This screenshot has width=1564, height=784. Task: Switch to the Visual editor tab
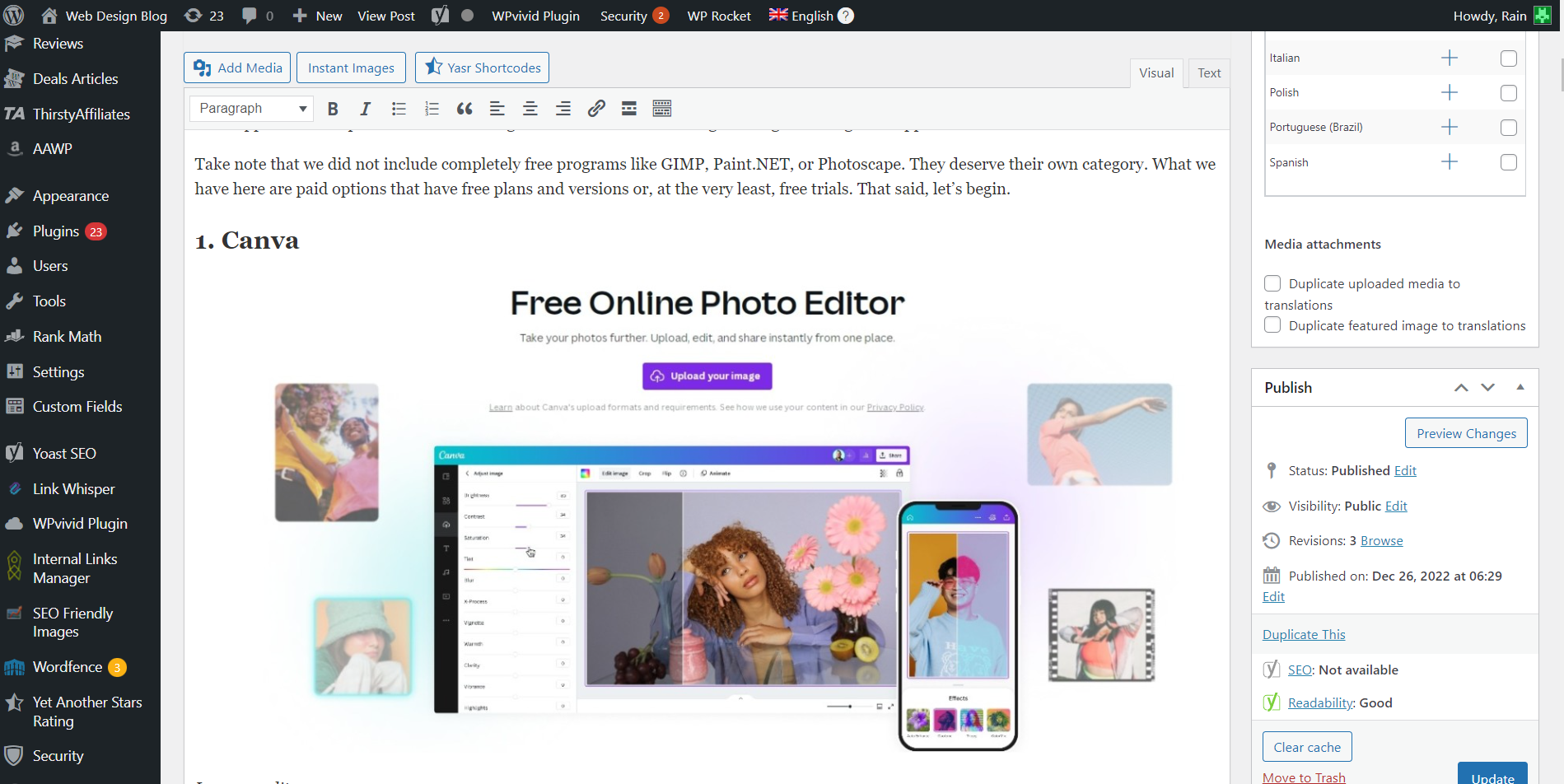(x=1156, y=73)
